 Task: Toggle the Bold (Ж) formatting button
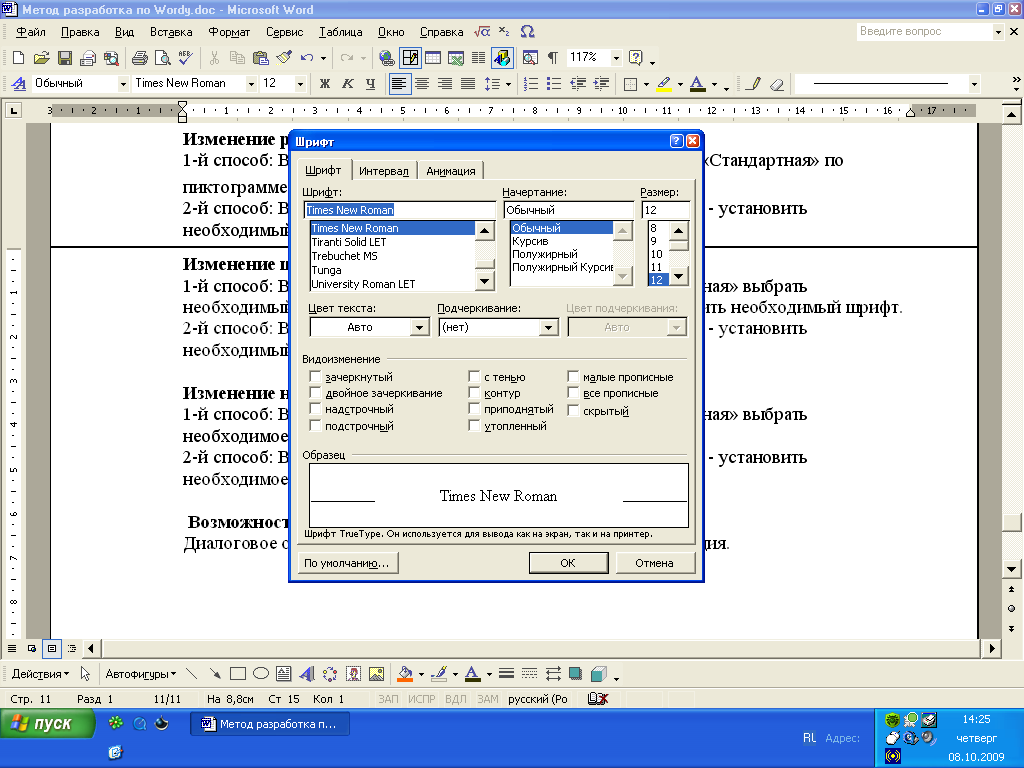point(324,84)
